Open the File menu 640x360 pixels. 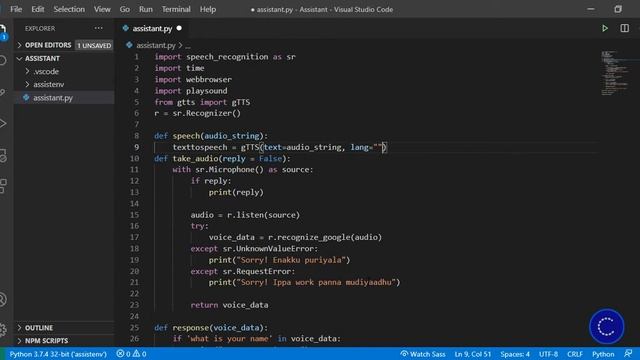[x=16, y=9]
